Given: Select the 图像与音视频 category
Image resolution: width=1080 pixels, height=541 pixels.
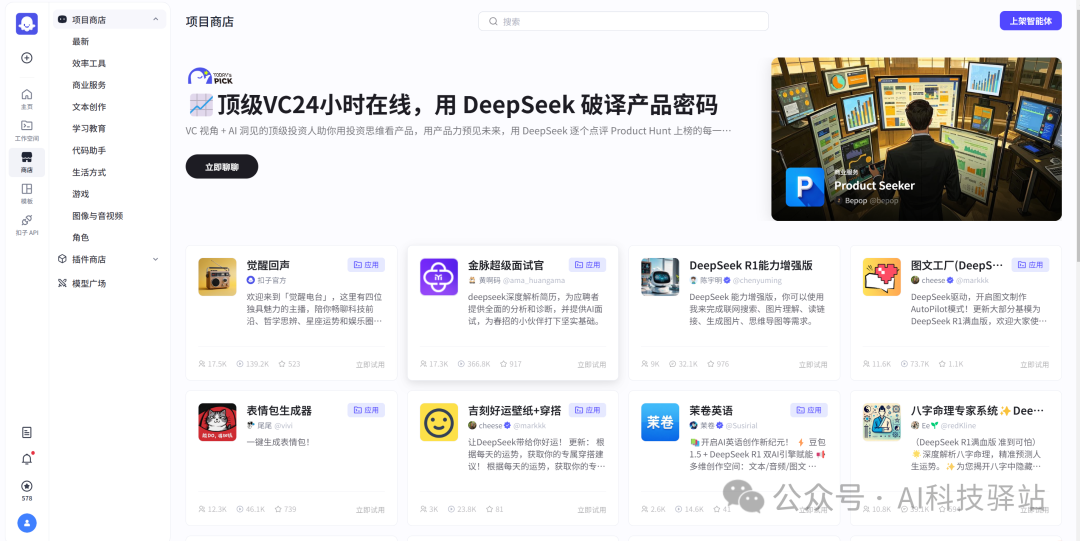Looking at the screenshot, I should point(97,216).
